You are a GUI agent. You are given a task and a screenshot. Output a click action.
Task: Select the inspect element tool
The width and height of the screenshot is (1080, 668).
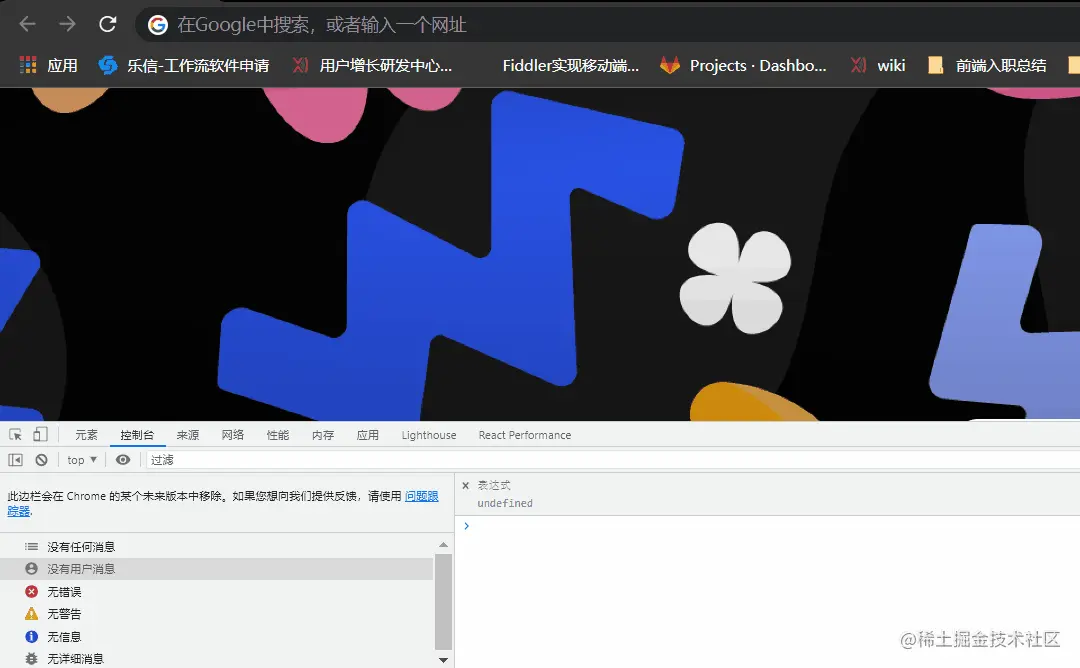click(x=16, y=433)
